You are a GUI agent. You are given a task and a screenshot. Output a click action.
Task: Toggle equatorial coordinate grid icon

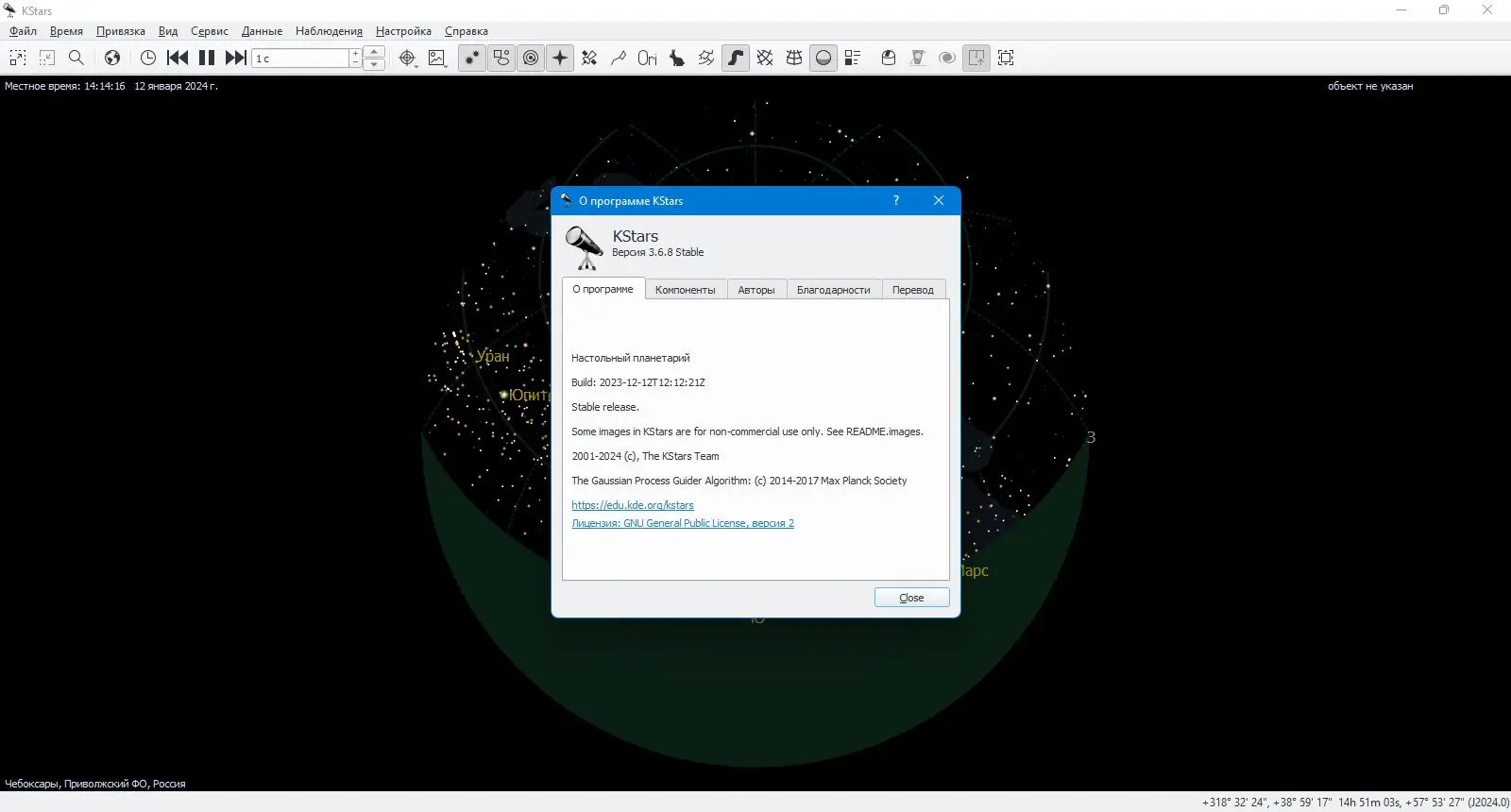pos(765,58)
